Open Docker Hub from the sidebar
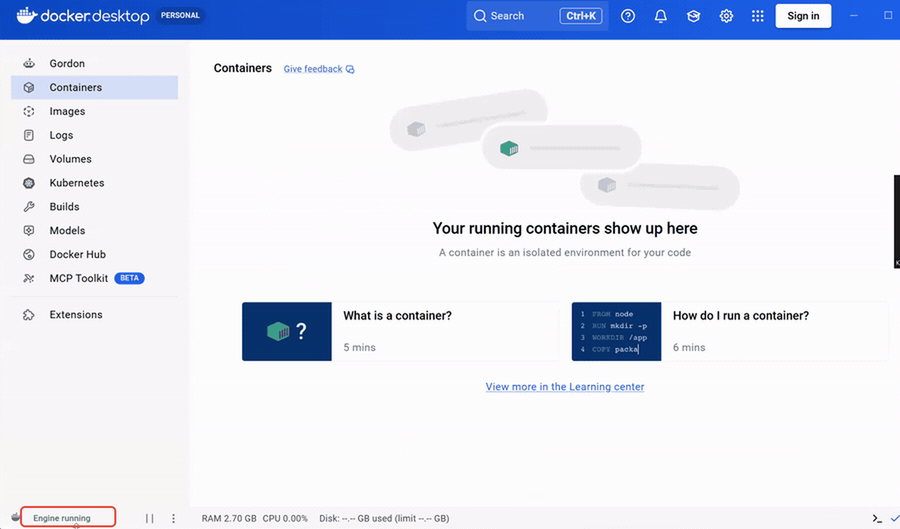The image size is (900, 529). click(94, 254)
